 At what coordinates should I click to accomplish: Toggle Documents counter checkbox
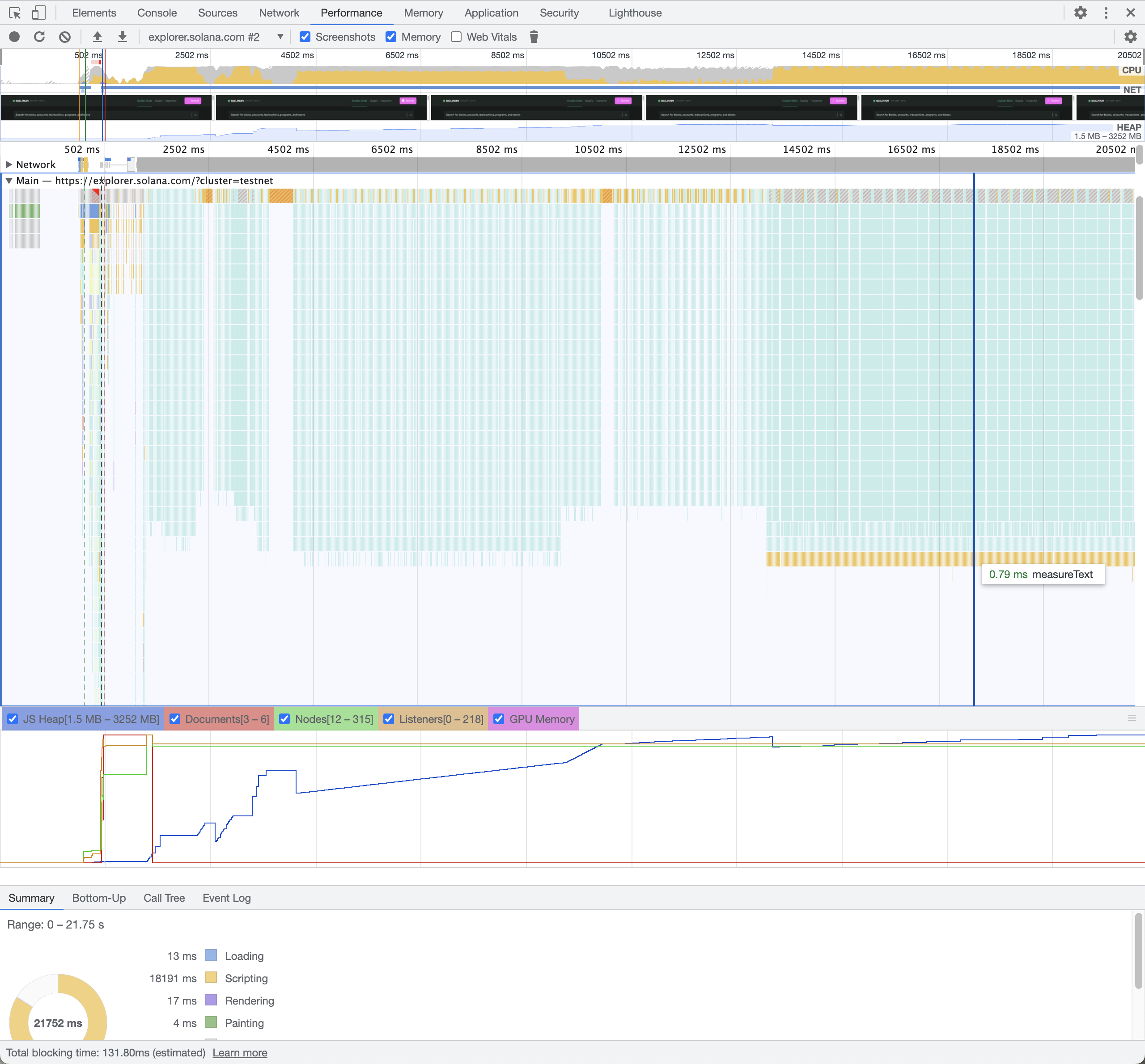click(x=175, y=719)
